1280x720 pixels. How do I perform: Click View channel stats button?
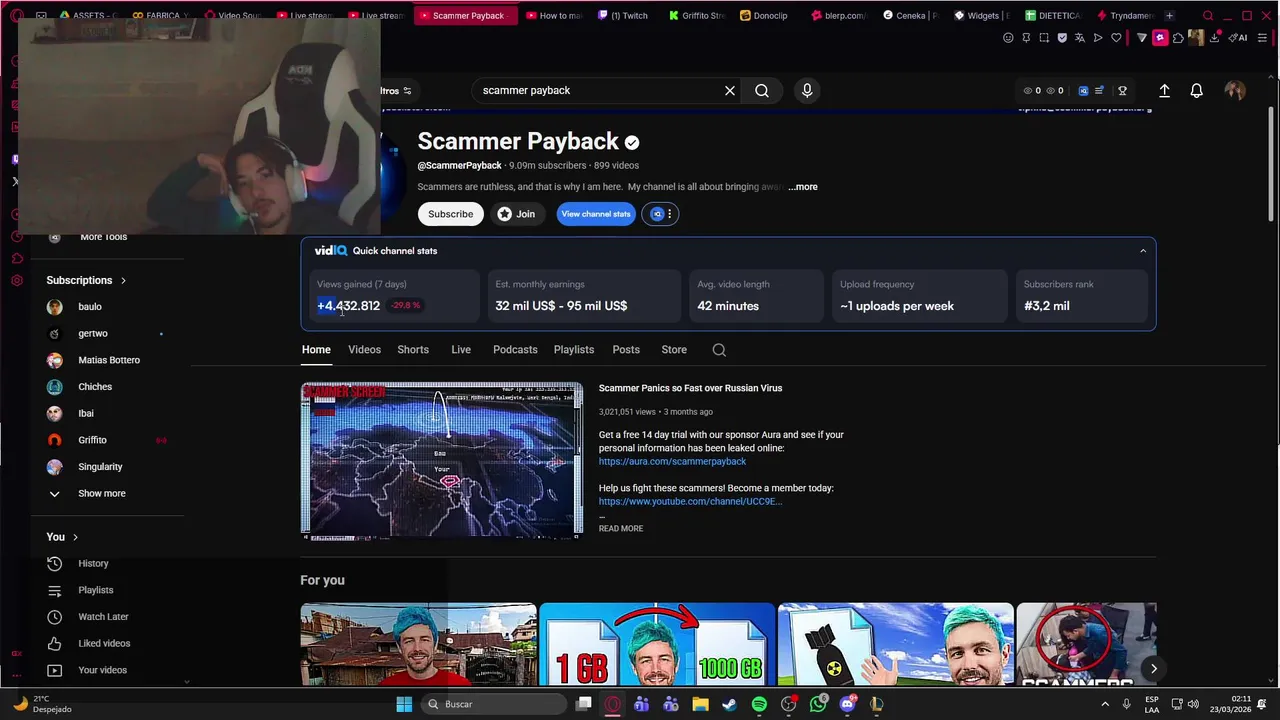click(x=596, y=214)
